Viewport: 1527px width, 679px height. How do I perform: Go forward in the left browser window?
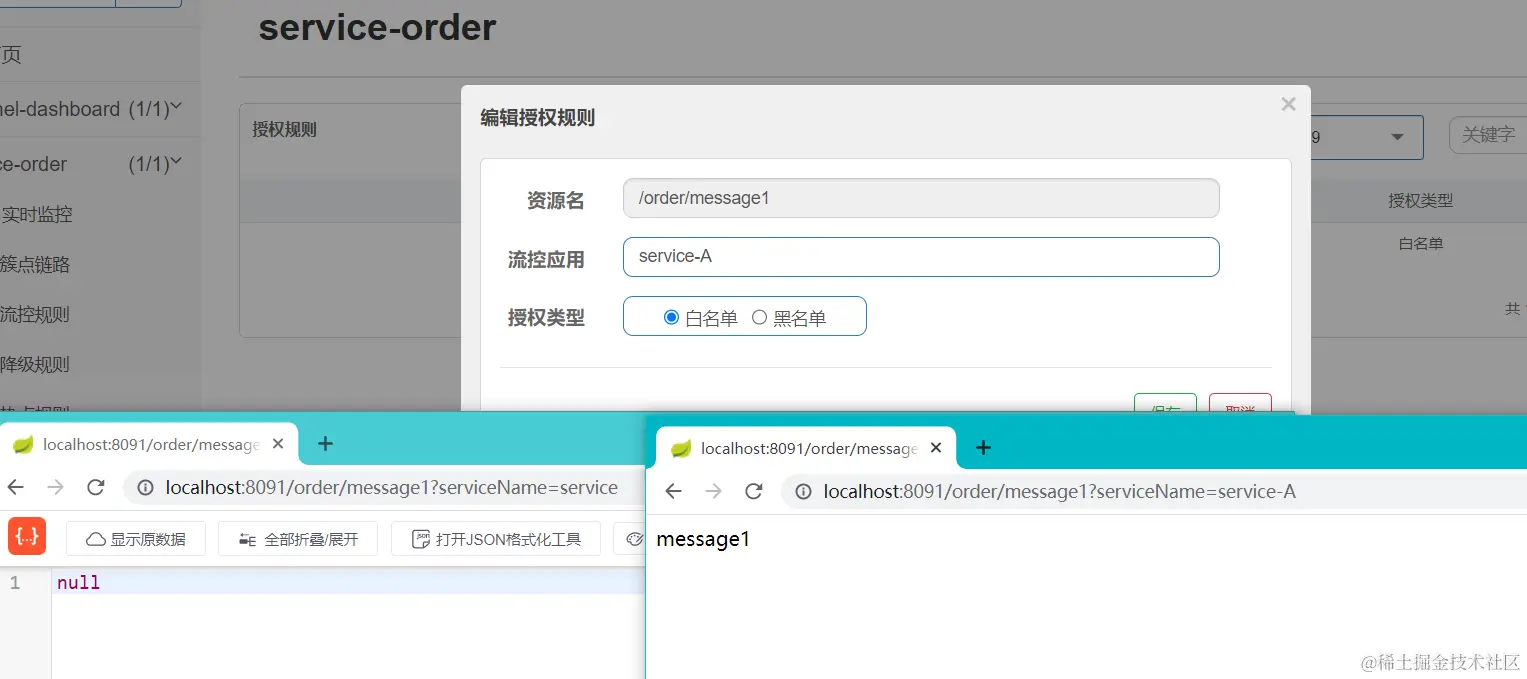(55, 487)
